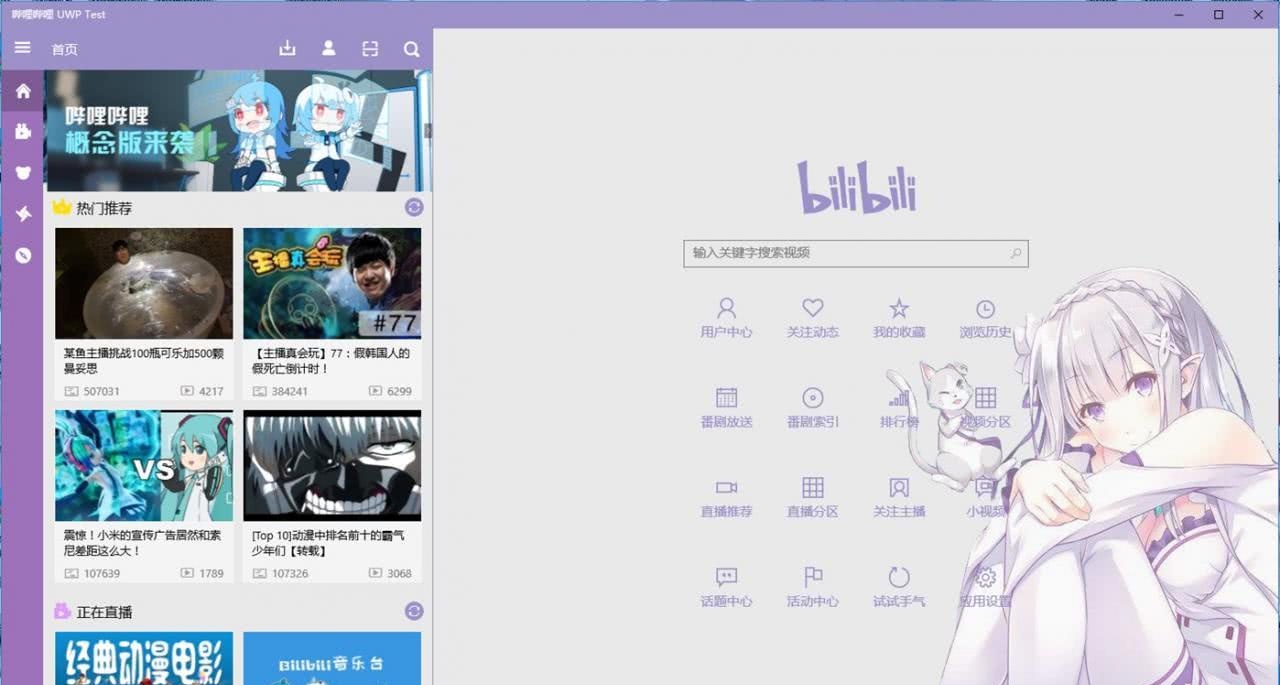The width and height of the screenshot is (1280, 685).
Task: Click the view count 507031
Action: click(x=102, y=391)
